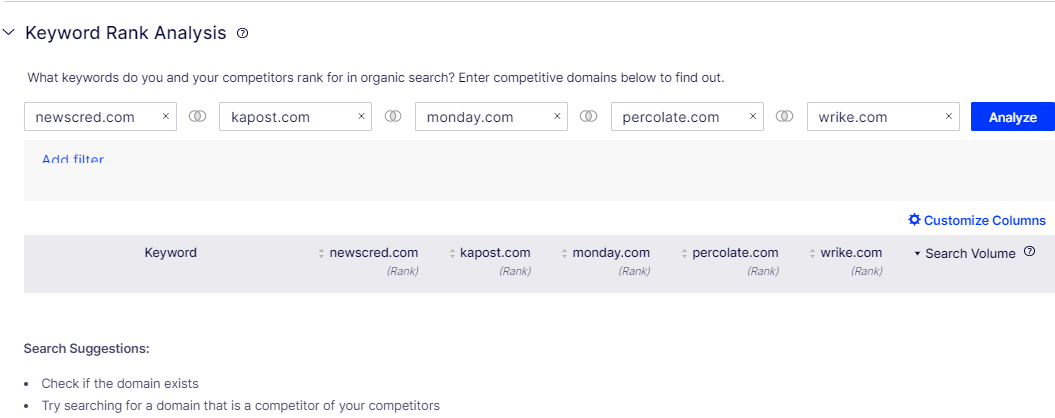This screenshot has width=1055, height=418.
Task: Open the Add filter link
Action: tap(73, 160)
